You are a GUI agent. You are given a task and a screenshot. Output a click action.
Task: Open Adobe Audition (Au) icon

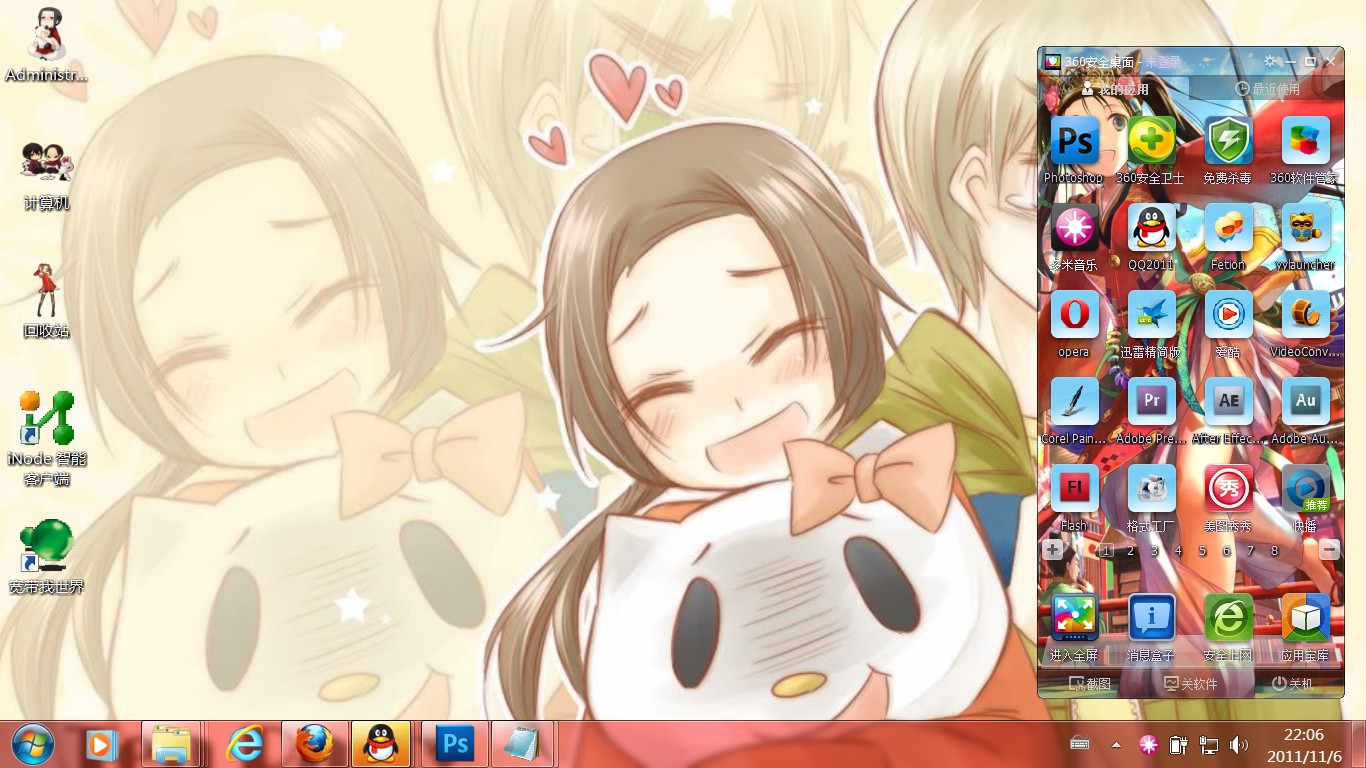(x=1305, y=402)
